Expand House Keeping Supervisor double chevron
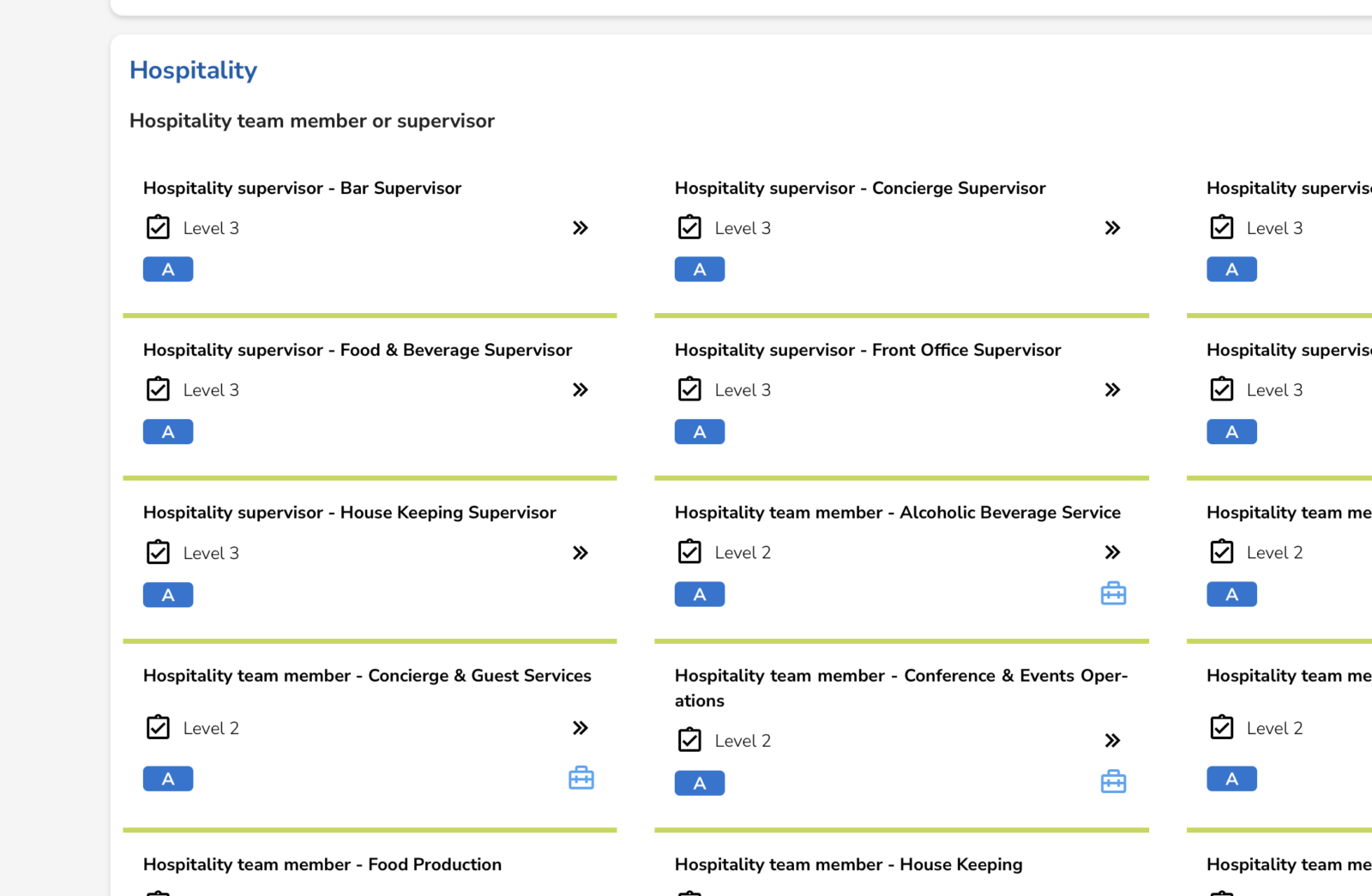Viewport: 1372px width, 896px height. click(x=581, y=553)
